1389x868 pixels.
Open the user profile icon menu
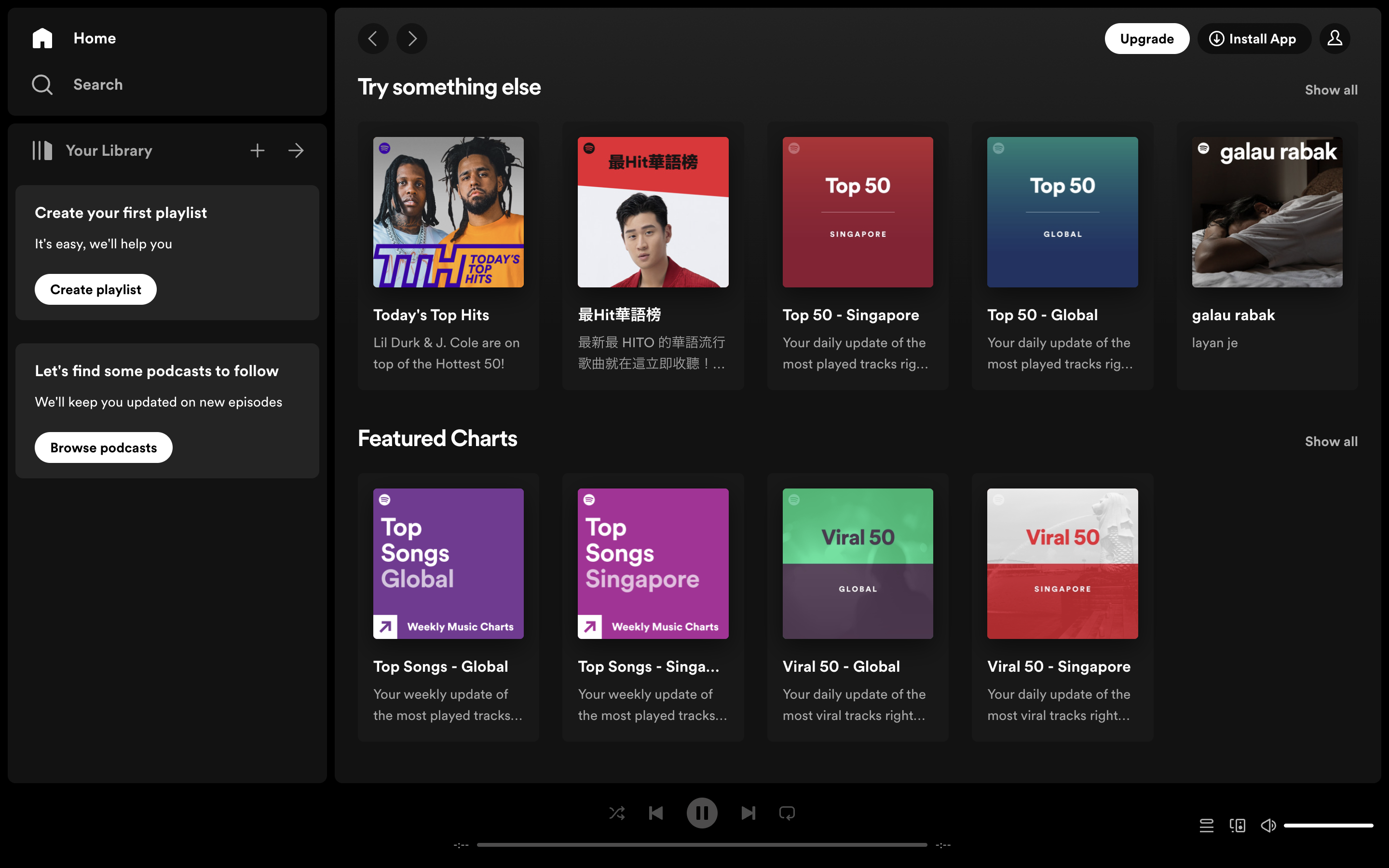[1335, 39]
